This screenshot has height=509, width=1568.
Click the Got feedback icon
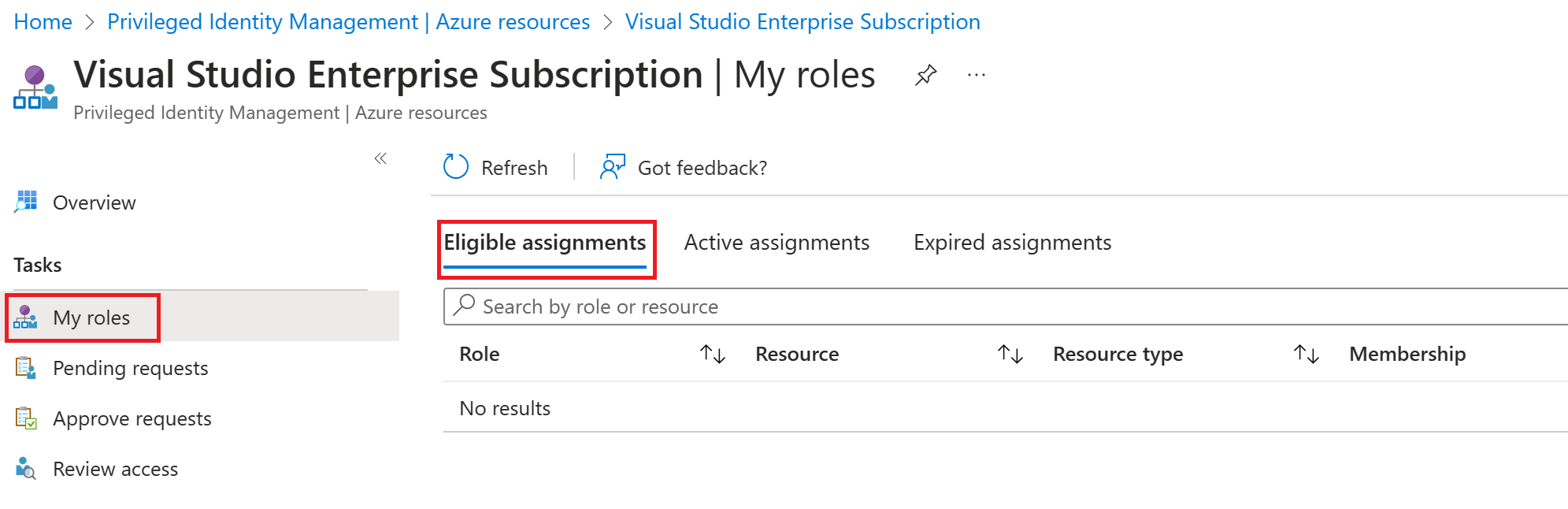612,167
